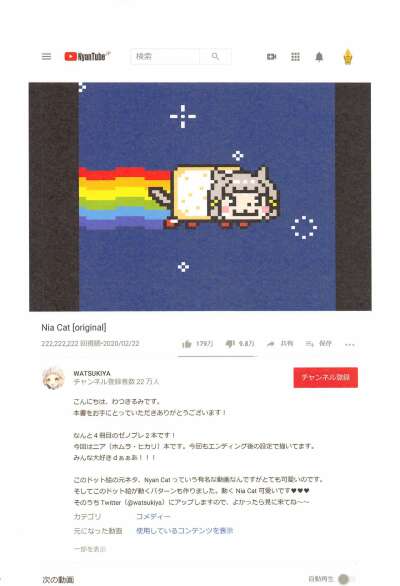Click the magnifier search button
The height and width of the screenshot is (586, 400).
point(215,56)
